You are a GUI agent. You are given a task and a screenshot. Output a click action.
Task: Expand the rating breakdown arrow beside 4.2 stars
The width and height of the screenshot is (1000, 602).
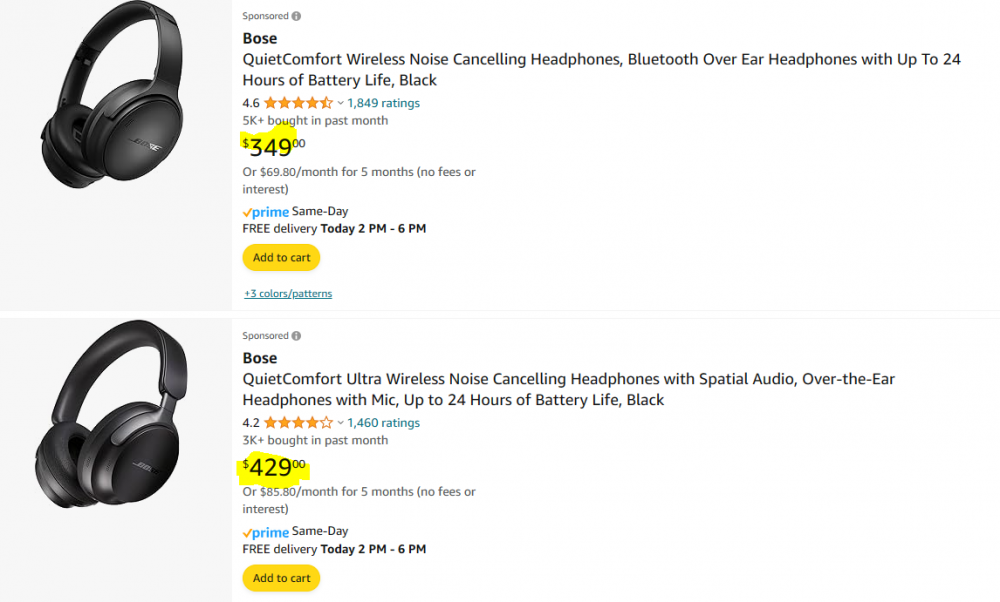coord(340,423)
